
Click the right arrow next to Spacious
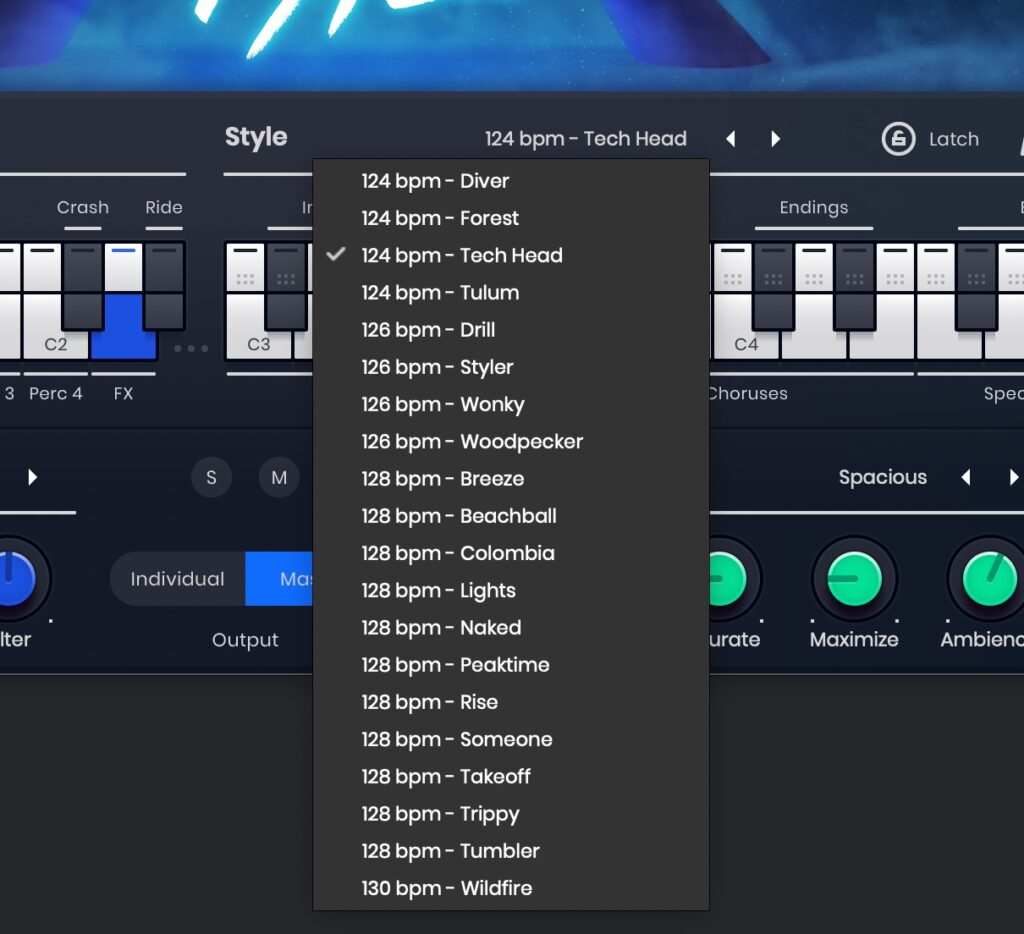click(1014, 477)
